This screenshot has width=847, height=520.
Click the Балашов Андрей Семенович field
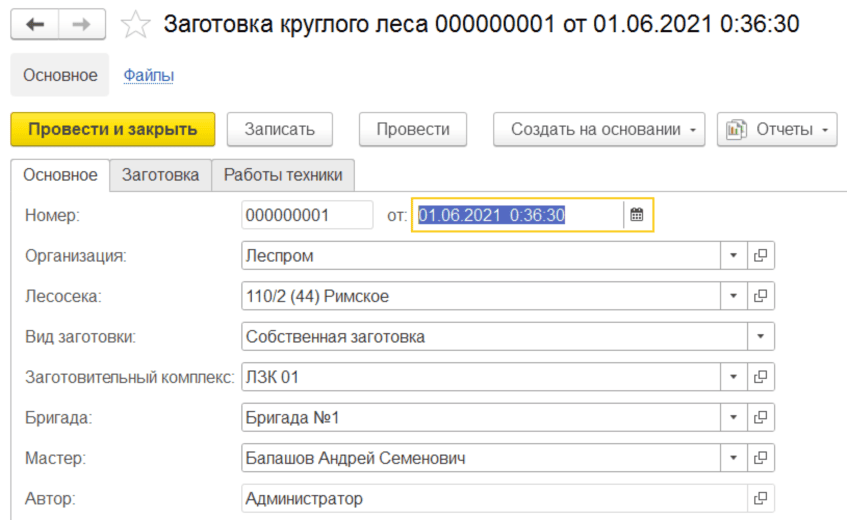[481, 458]
